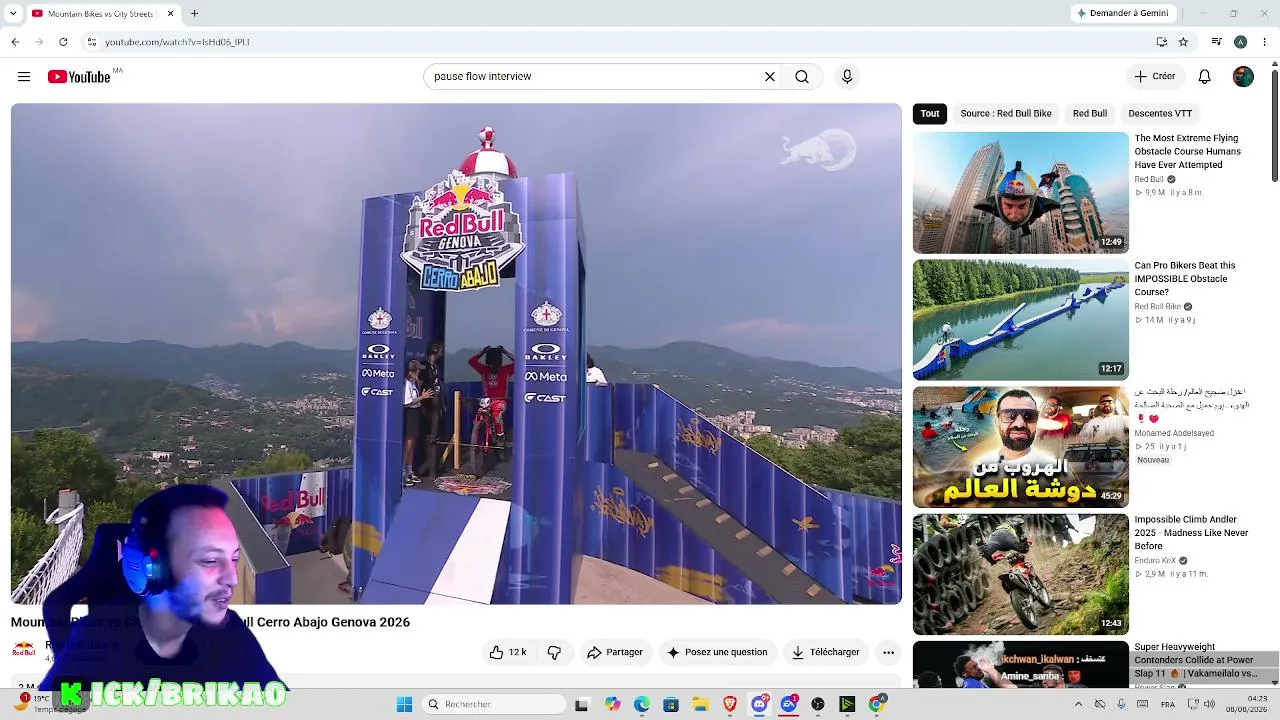Install app icon in the address bar
This screenshot has height=720, width=1280.
1161,42
